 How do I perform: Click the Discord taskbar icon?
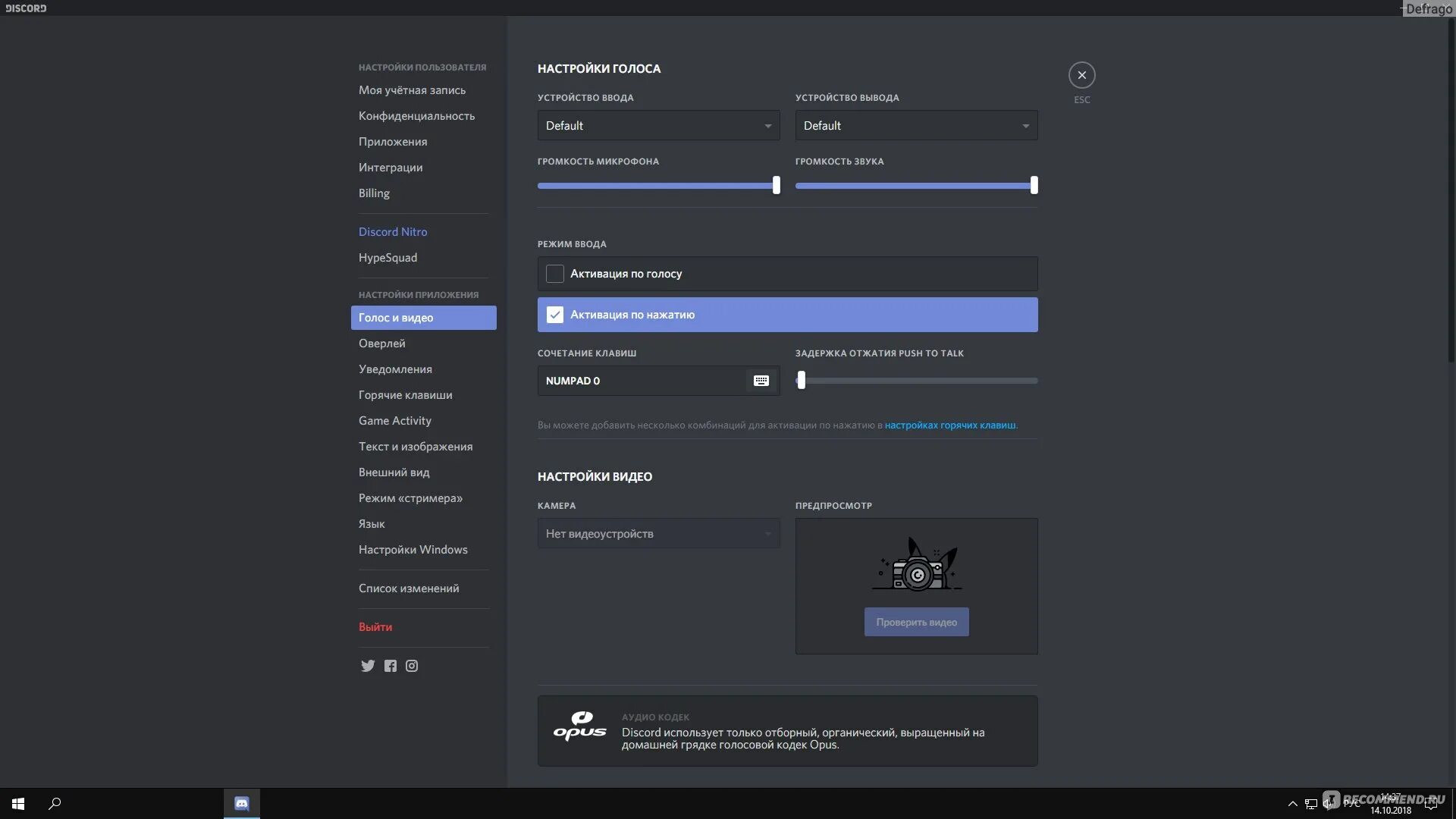pos(241,803)
